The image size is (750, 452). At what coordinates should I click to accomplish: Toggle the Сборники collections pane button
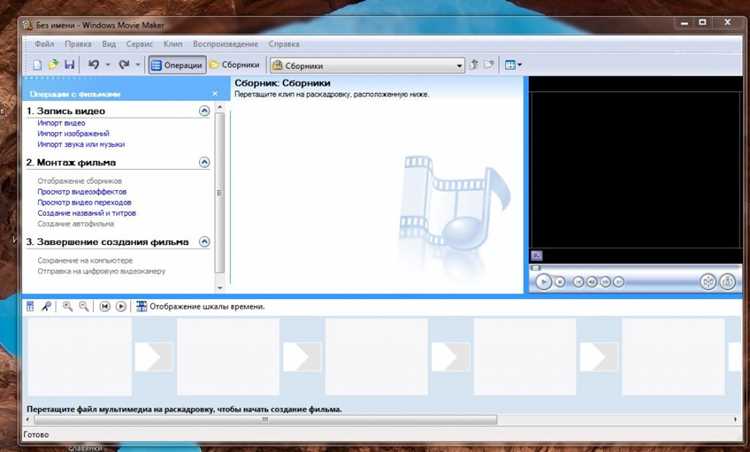coord(235,65)
